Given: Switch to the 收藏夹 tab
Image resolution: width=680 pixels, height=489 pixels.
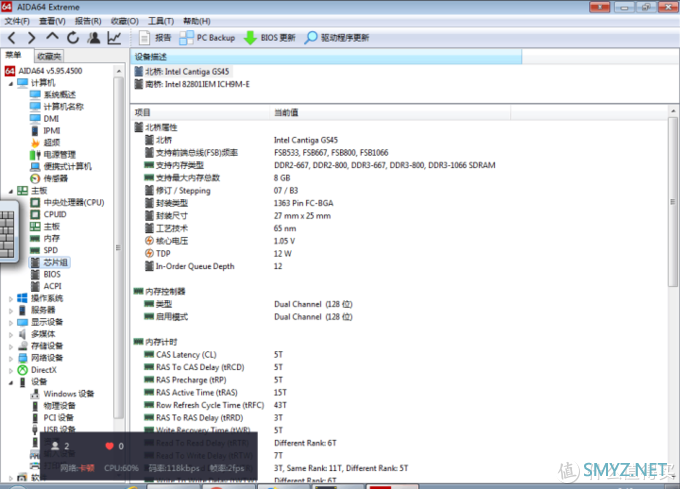Looking at the screenshot, I should (49, 56).
